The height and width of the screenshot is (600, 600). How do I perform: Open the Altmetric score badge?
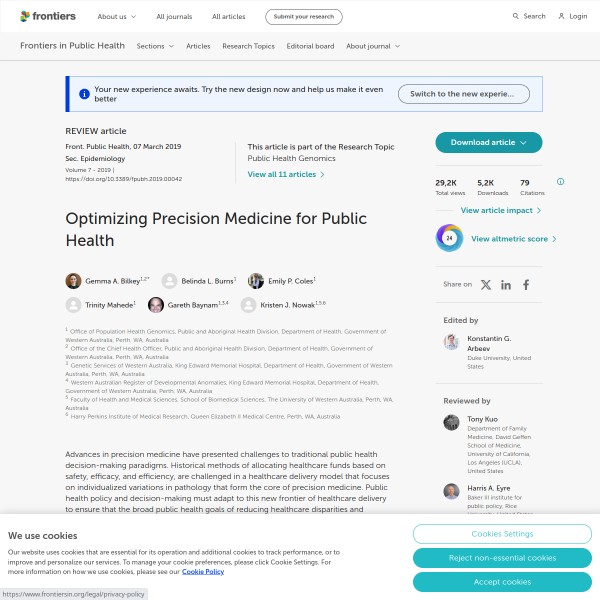pyautogui.click(x=449, y=238)
